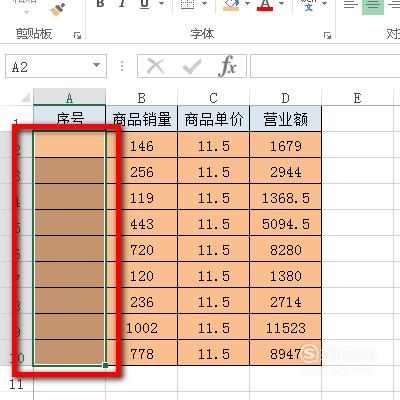The height and width of the screenshot is (400, 400).
Task: Select the cell containing 146
Action: click(142, 145)
